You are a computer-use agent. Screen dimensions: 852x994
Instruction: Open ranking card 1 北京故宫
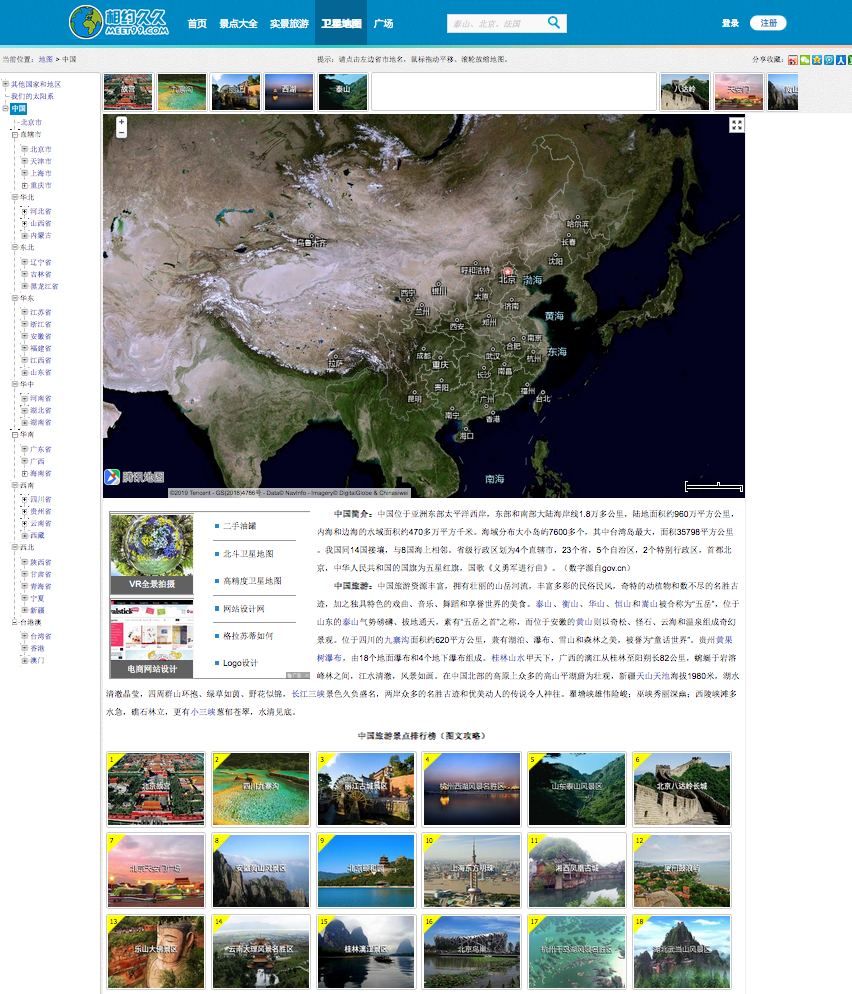click(156, 789)
